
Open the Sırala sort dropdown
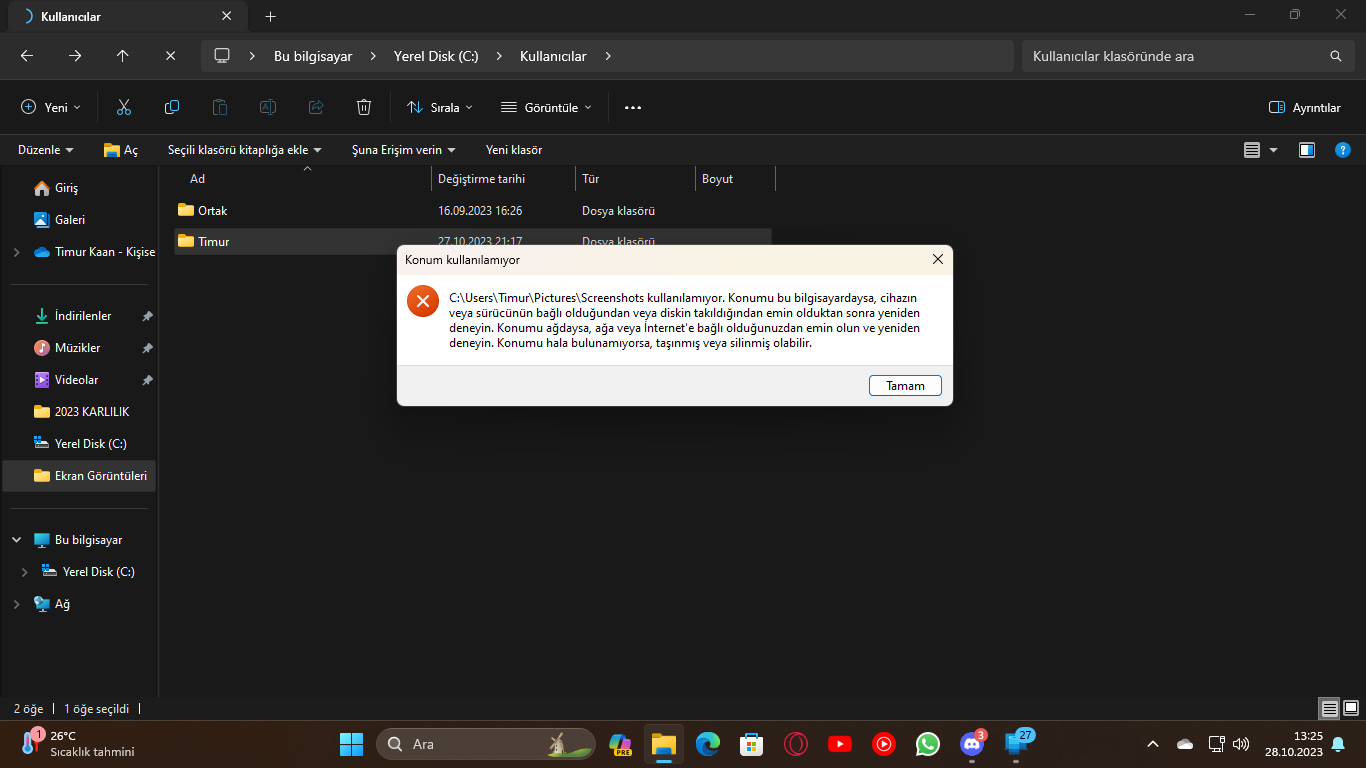point(440,107)
